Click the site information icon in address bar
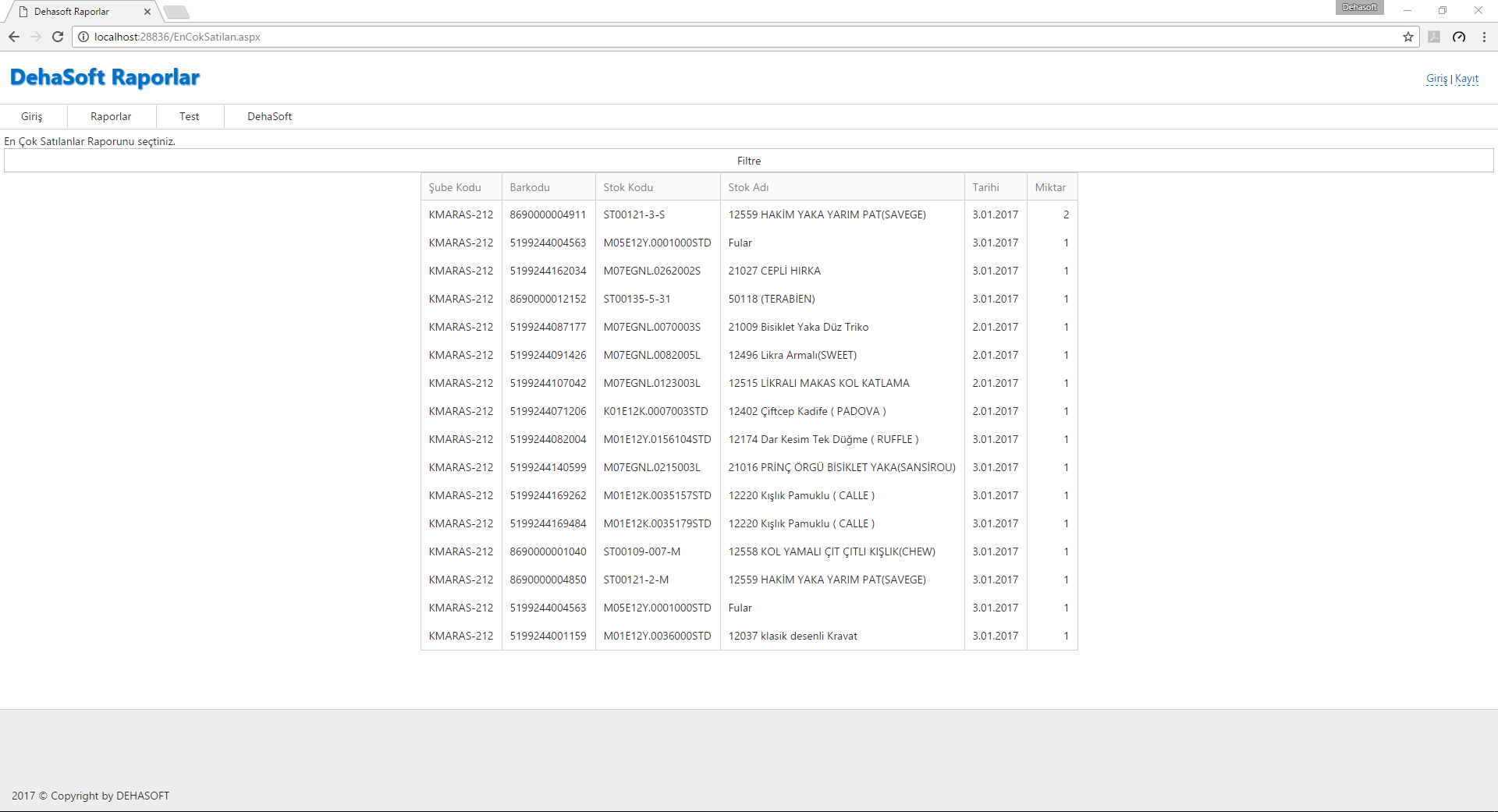1498x812 pixels. pos(83,37)
